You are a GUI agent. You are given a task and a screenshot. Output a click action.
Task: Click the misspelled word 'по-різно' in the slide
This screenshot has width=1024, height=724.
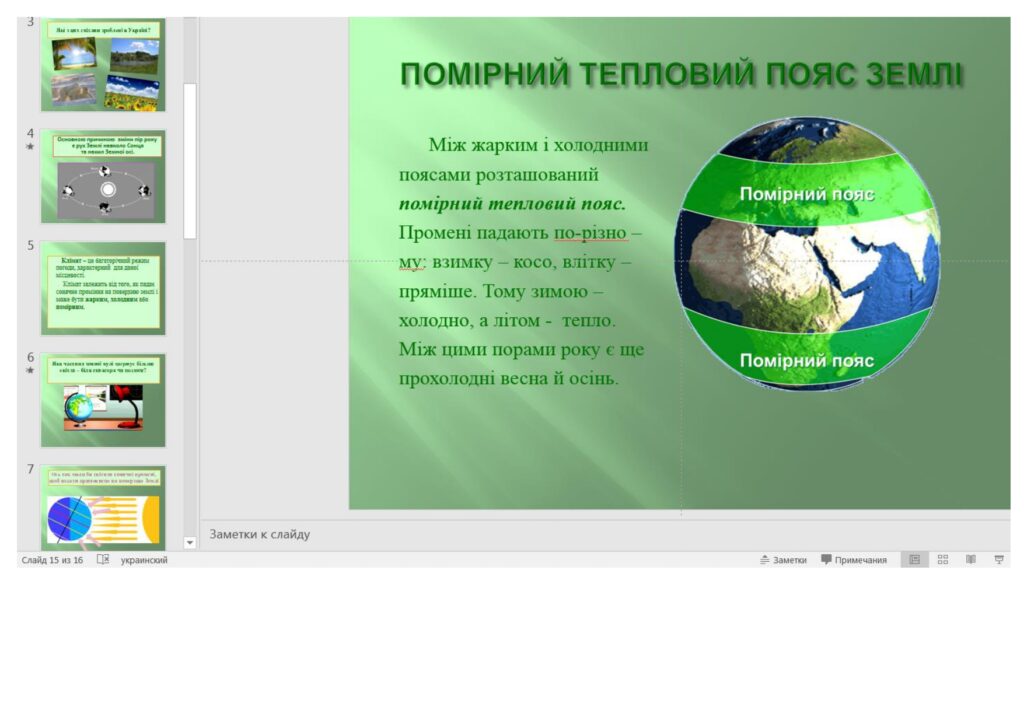(590, 232)
